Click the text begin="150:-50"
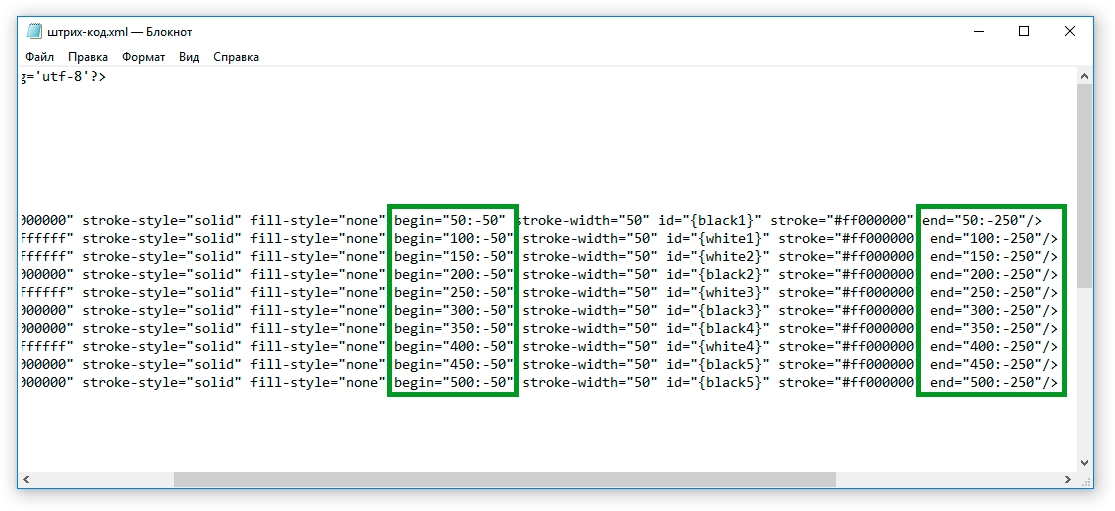Image resolution: width=1115 pixels, height=511 pixels. point(454,257)
